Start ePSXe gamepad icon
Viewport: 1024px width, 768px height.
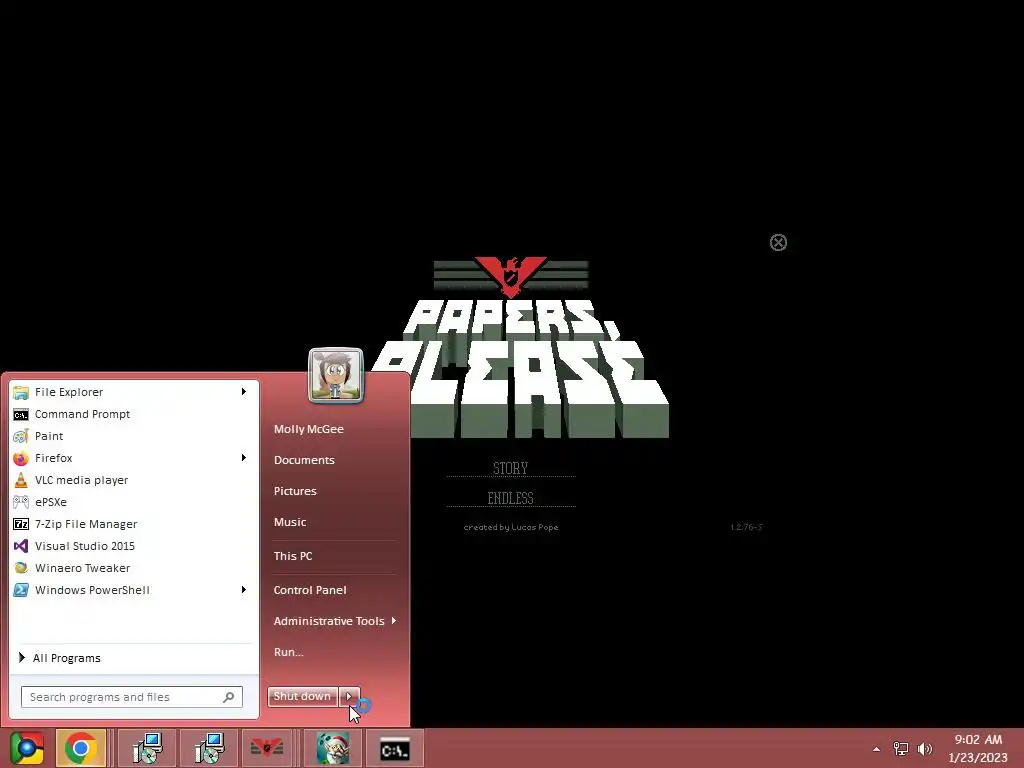pos(21,502)
